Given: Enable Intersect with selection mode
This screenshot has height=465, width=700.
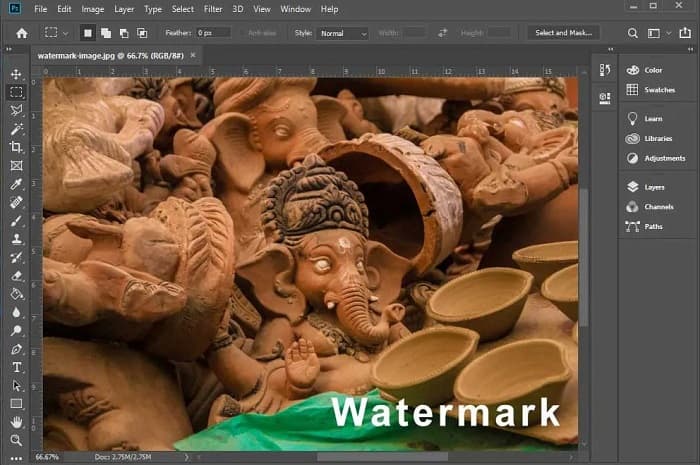Looking at the screenshot, I should click(141, 33).
